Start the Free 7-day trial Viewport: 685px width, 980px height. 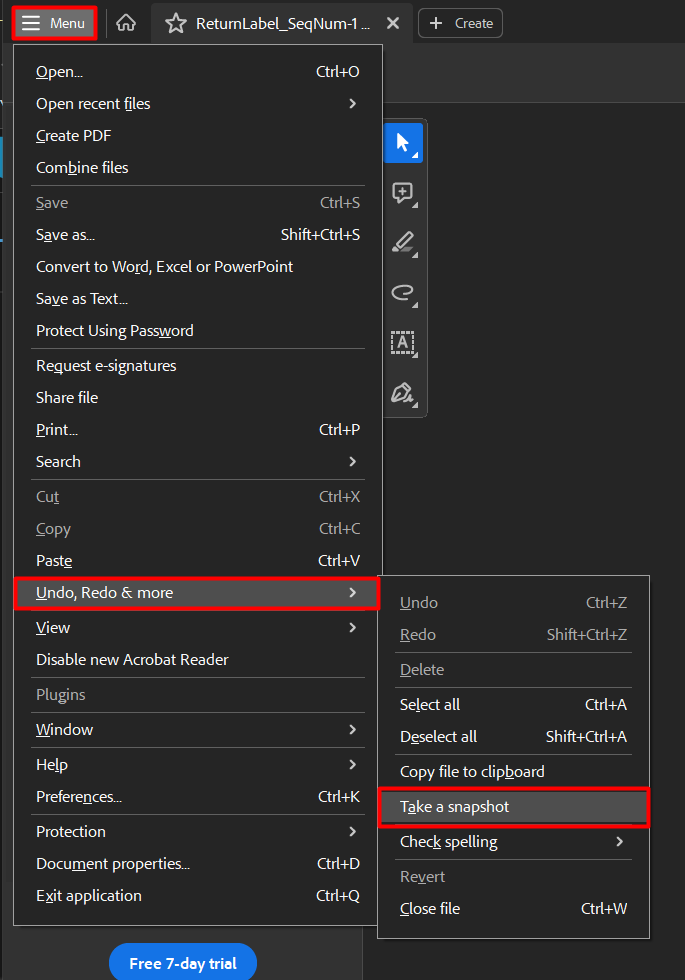(x=183, y=962)
